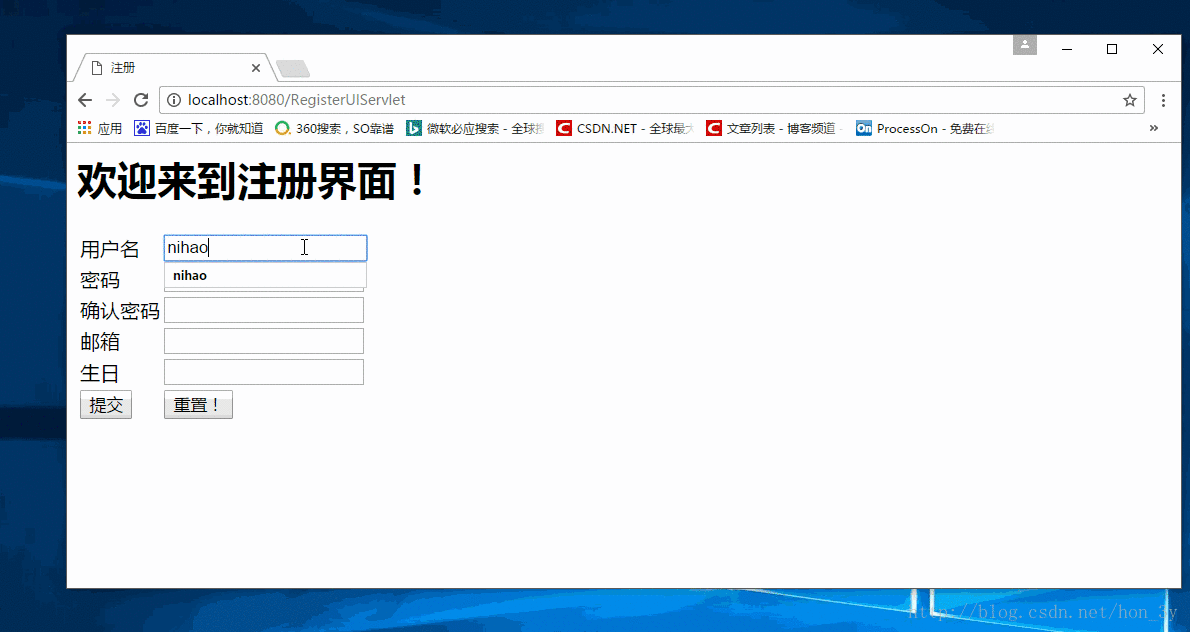Click the 生日 input field
Viewport: 1190px width, 632px height.
pos(264,373)
